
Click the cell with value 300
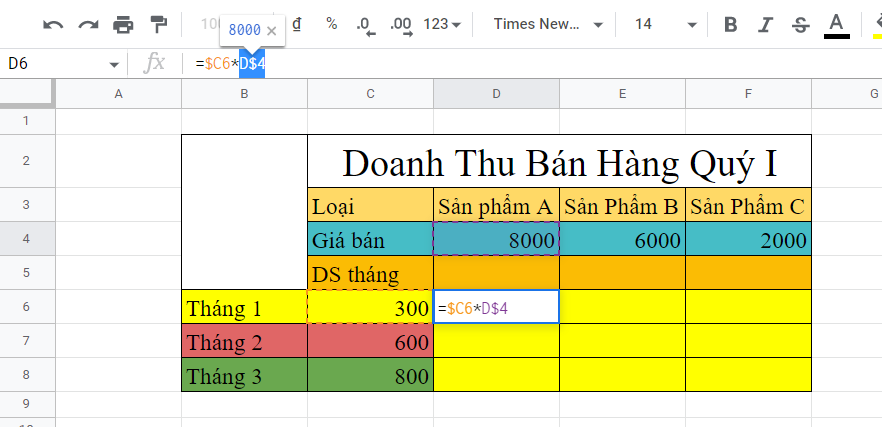[370, 307]
